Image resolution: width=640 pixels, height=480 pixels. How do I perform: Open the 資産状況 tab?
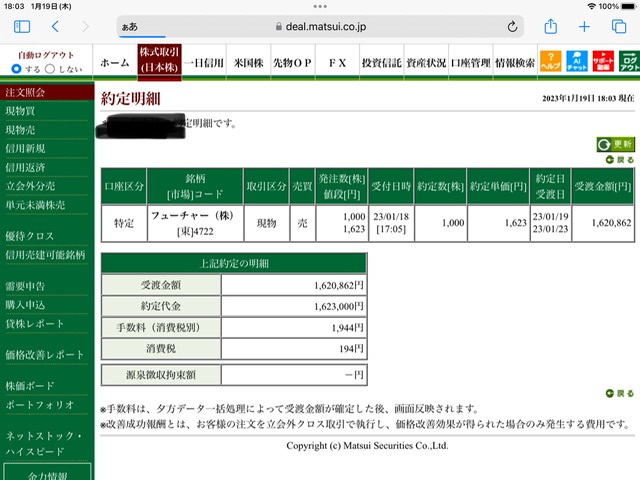(x=426, y=63)
